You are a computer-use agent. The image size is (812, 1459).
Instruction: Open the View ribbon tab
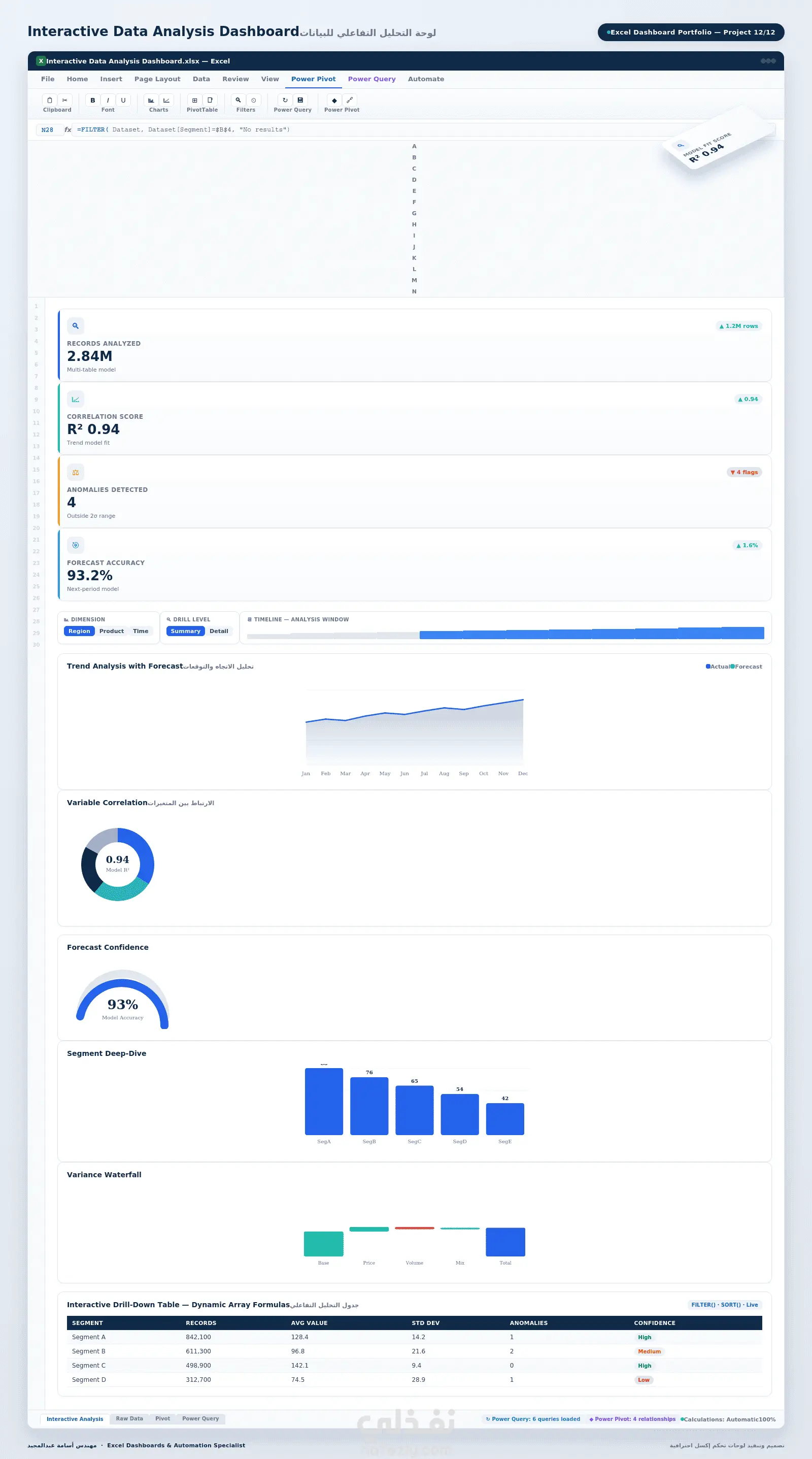tap(270, 79)
